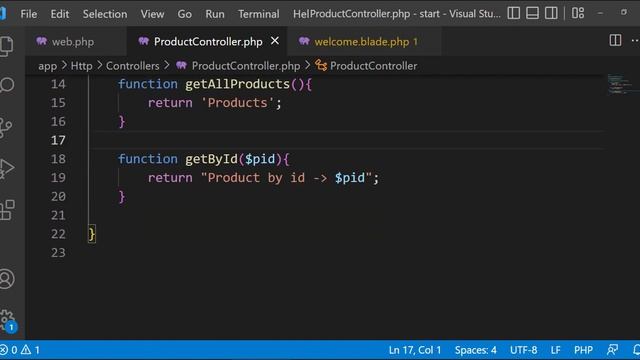
Task: Click line number 17 in gutter
Action: 58,140
